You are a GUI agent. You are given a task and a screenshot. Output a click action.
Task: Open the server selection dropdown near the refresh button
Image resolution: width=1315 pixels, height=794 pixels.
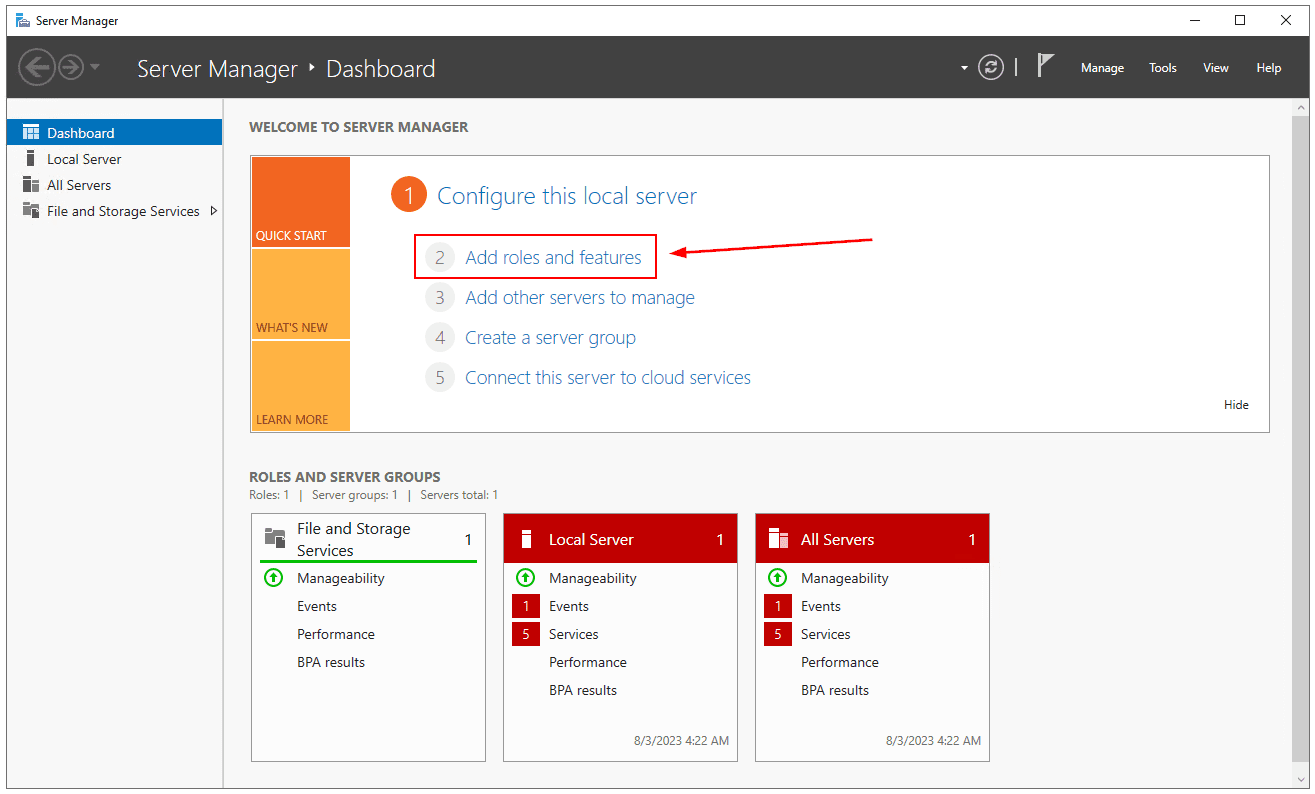(x=962, y=67)
